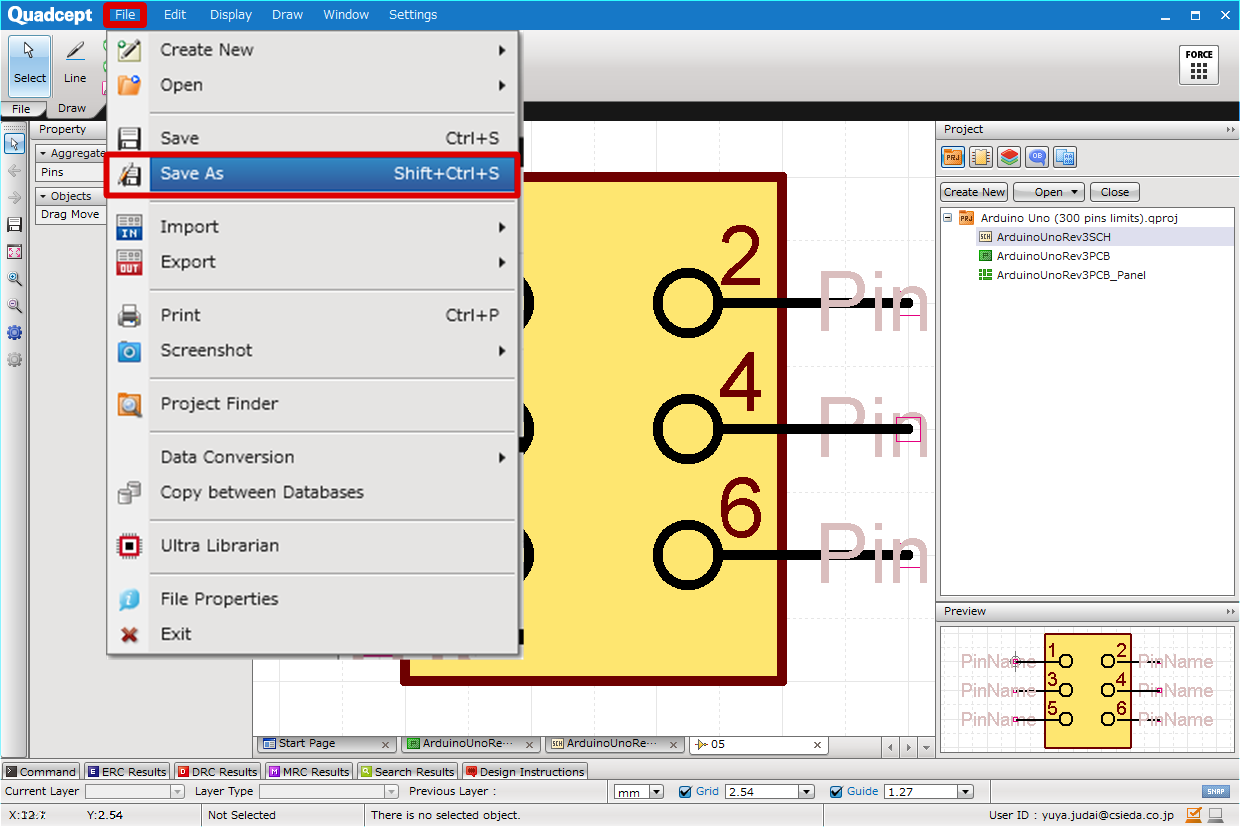Click the Project Finder magnifier icon
This screenshot has height=827, width=1240.
129,404
